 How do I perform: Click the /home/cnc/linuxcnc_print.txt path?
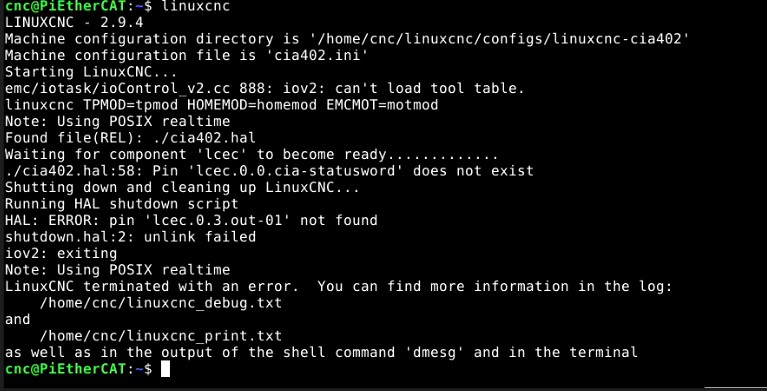click(161, 336)
